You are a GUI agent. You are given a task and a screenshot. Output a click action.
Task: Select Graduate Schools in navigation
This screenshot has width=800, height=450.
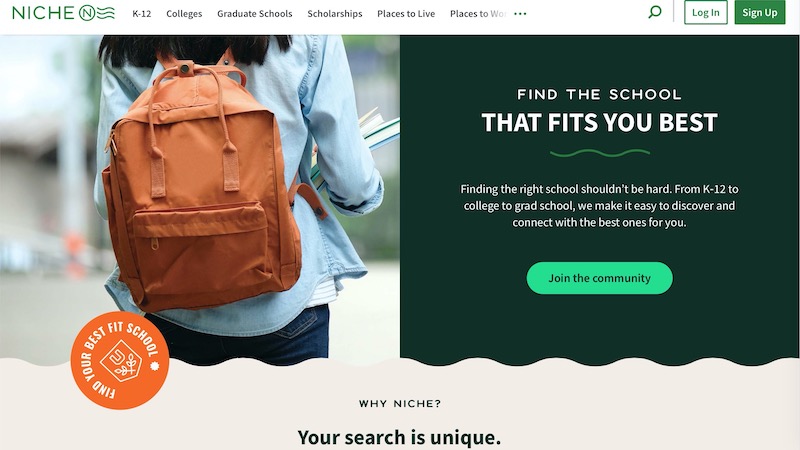pos(255,14)
